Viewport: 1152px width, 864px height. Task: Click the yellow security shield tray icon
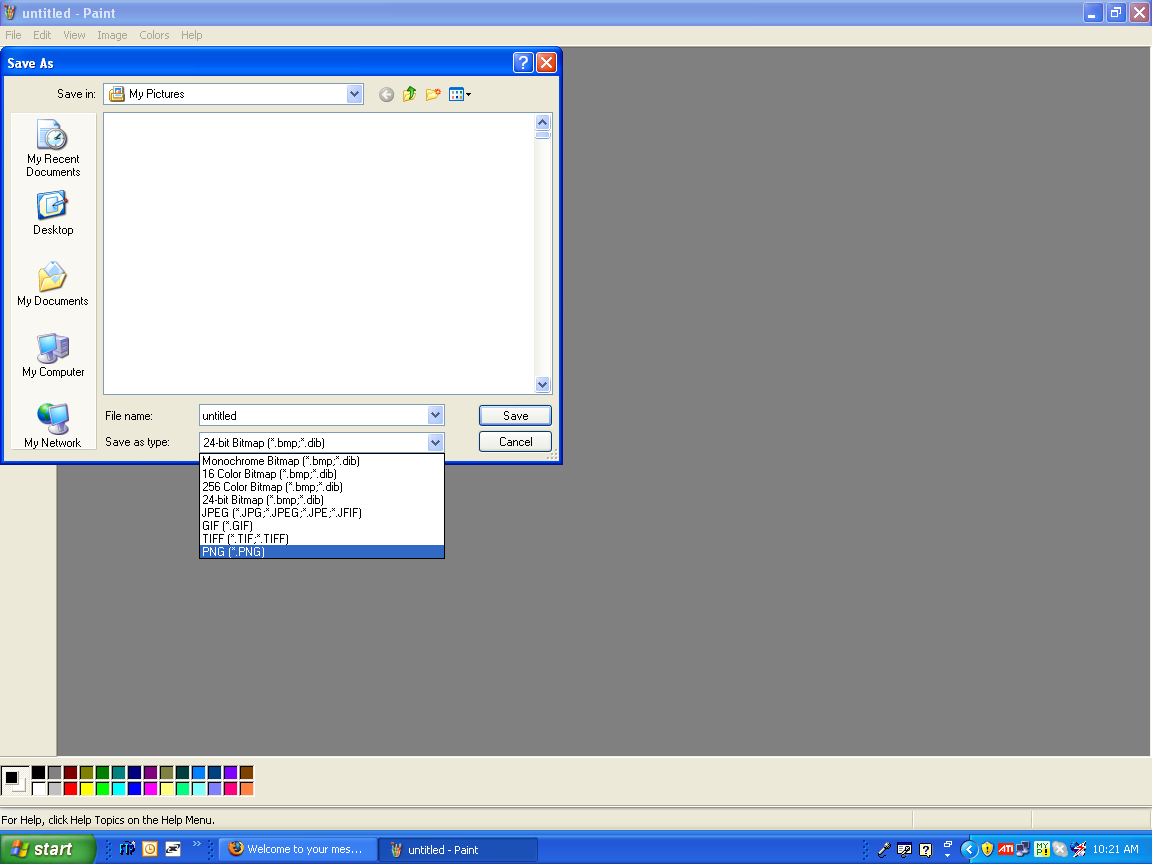[987, 849]
